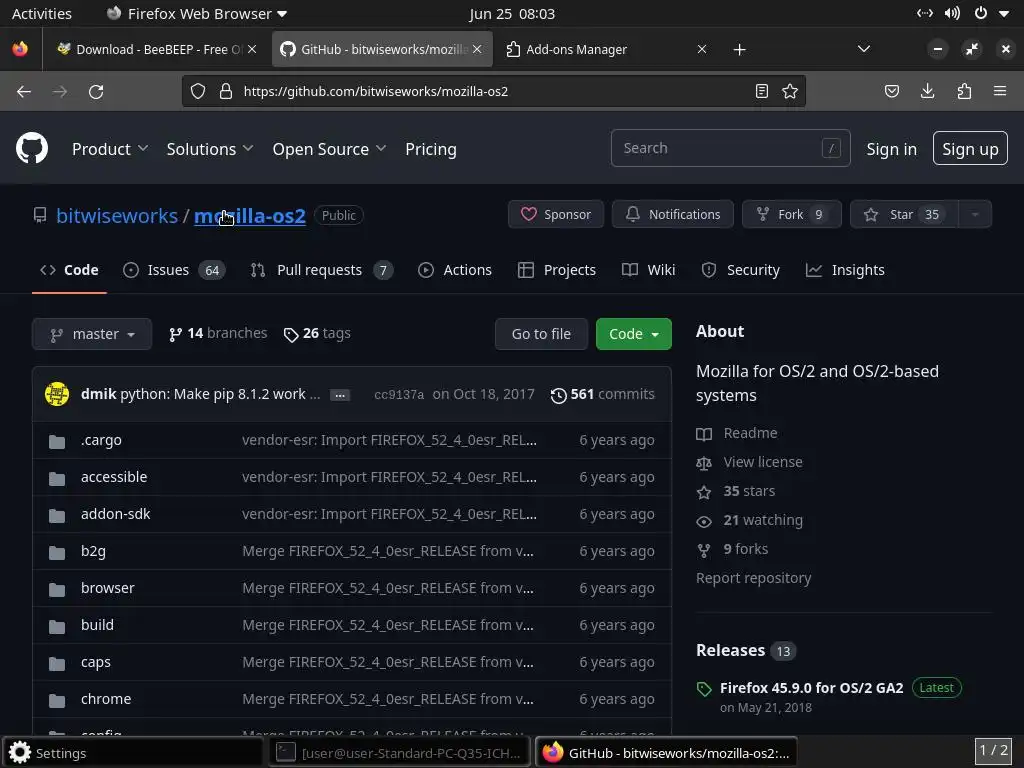The width and height of the screenshot is (1024, 768).
Task: Open the Wiki tab
Action: tap(648, 270)
